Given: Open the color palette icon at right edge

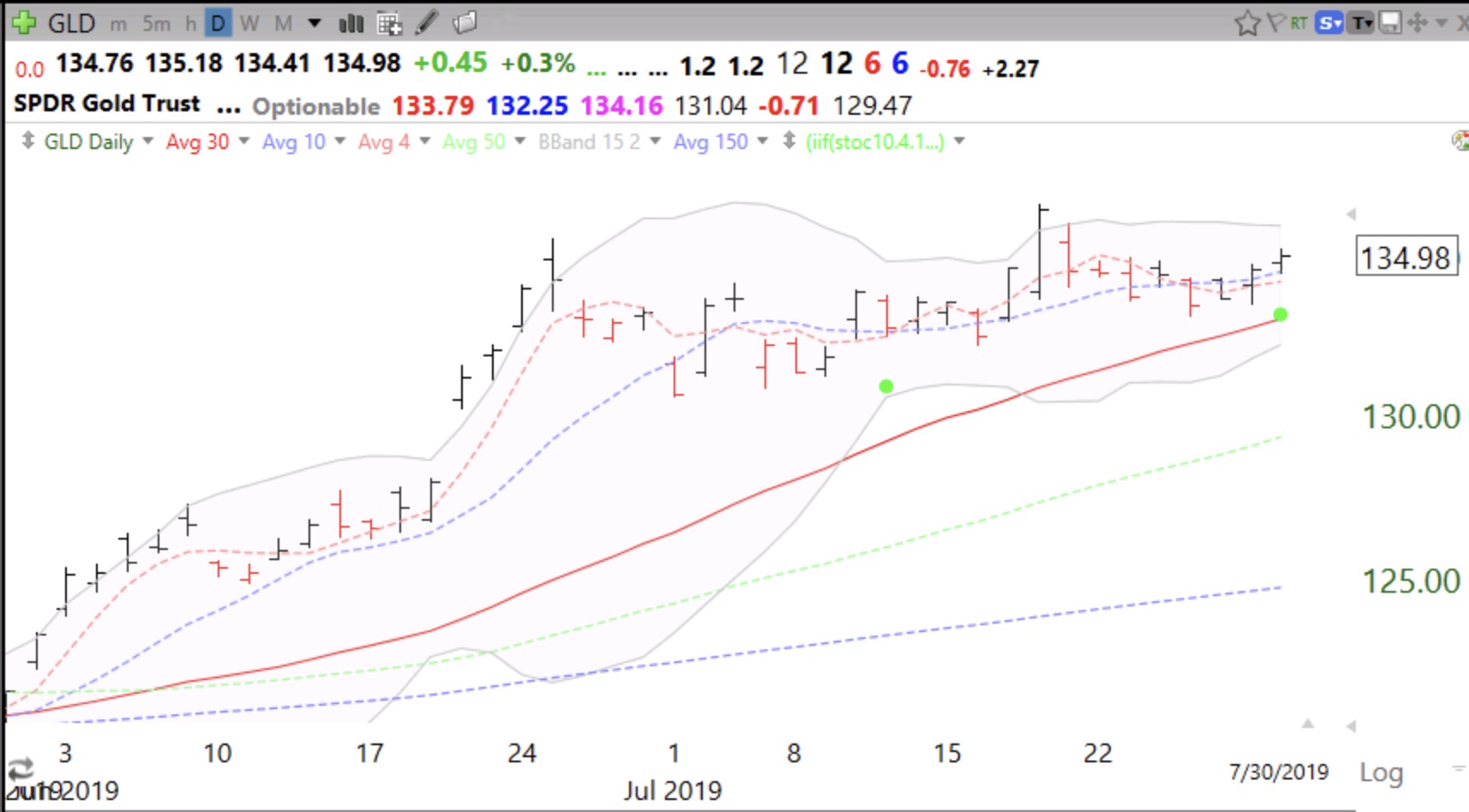Looking at the screenshot, I should (1460, 140).
